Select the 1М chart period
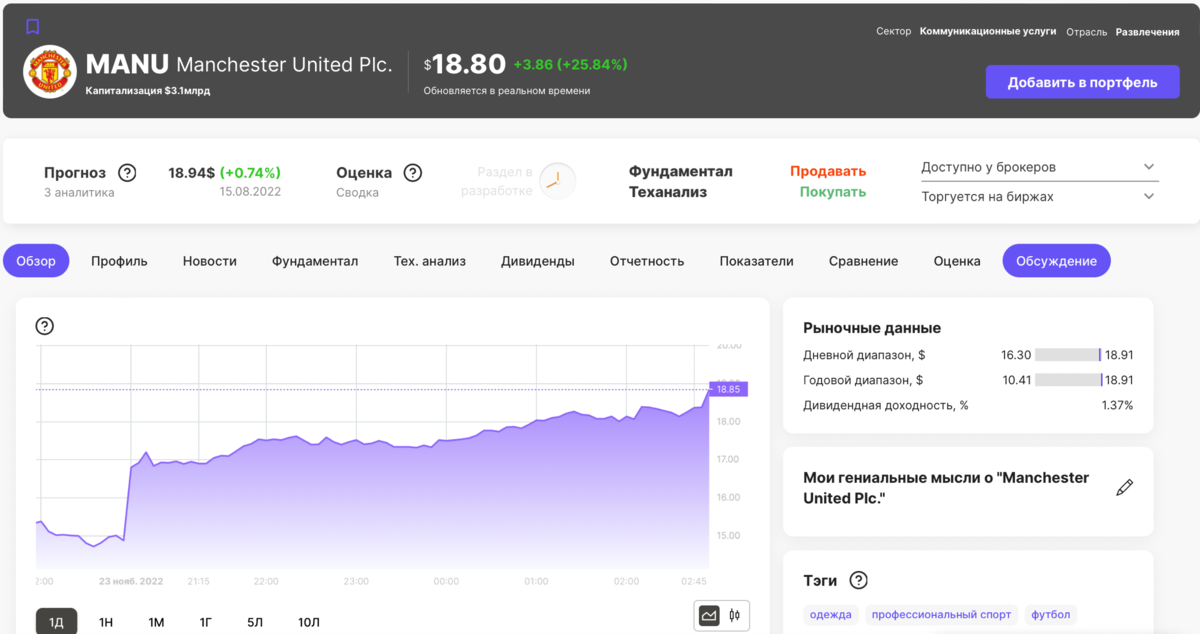 (x=156, y=622)
